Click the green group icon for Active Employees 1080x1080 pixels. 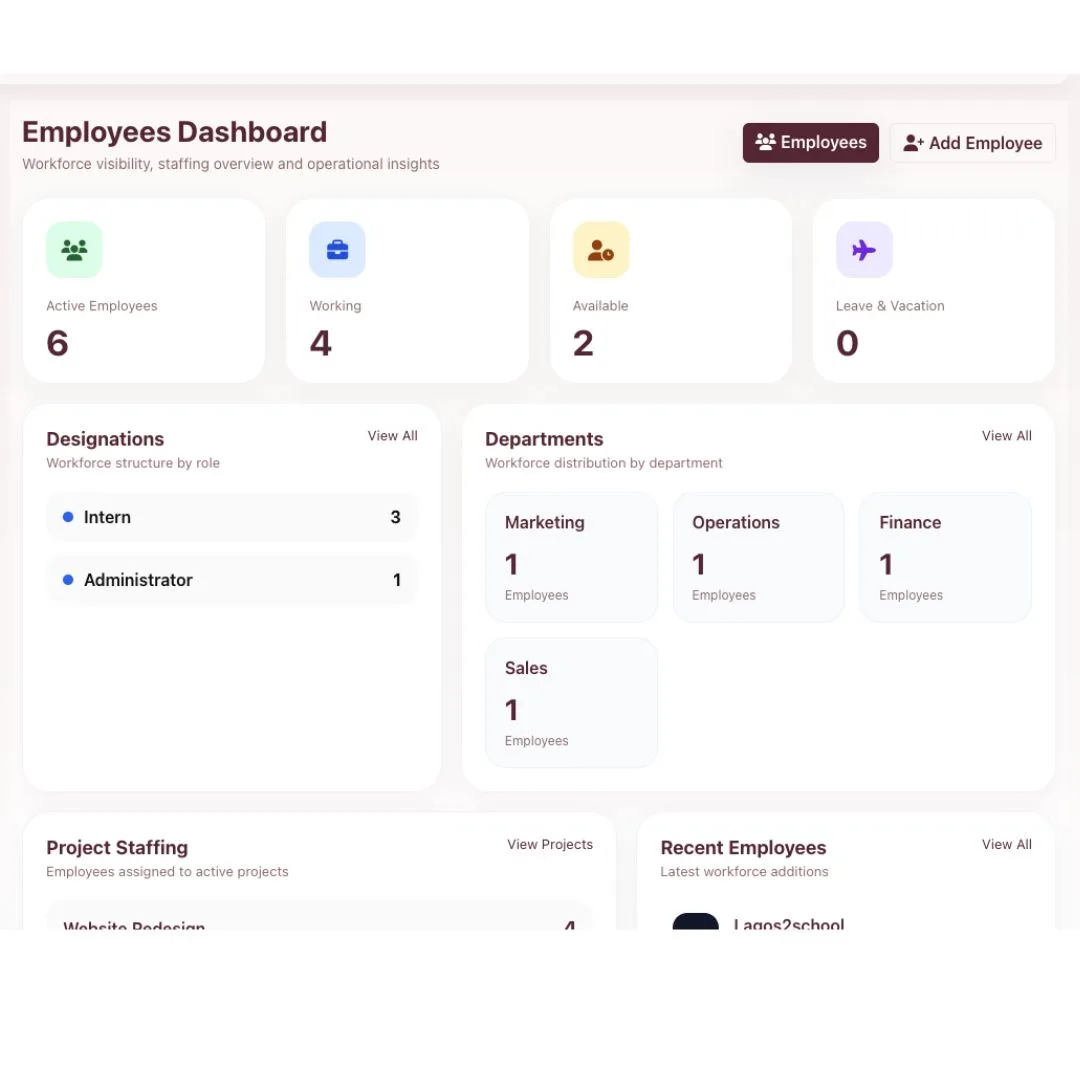point(74,249)
